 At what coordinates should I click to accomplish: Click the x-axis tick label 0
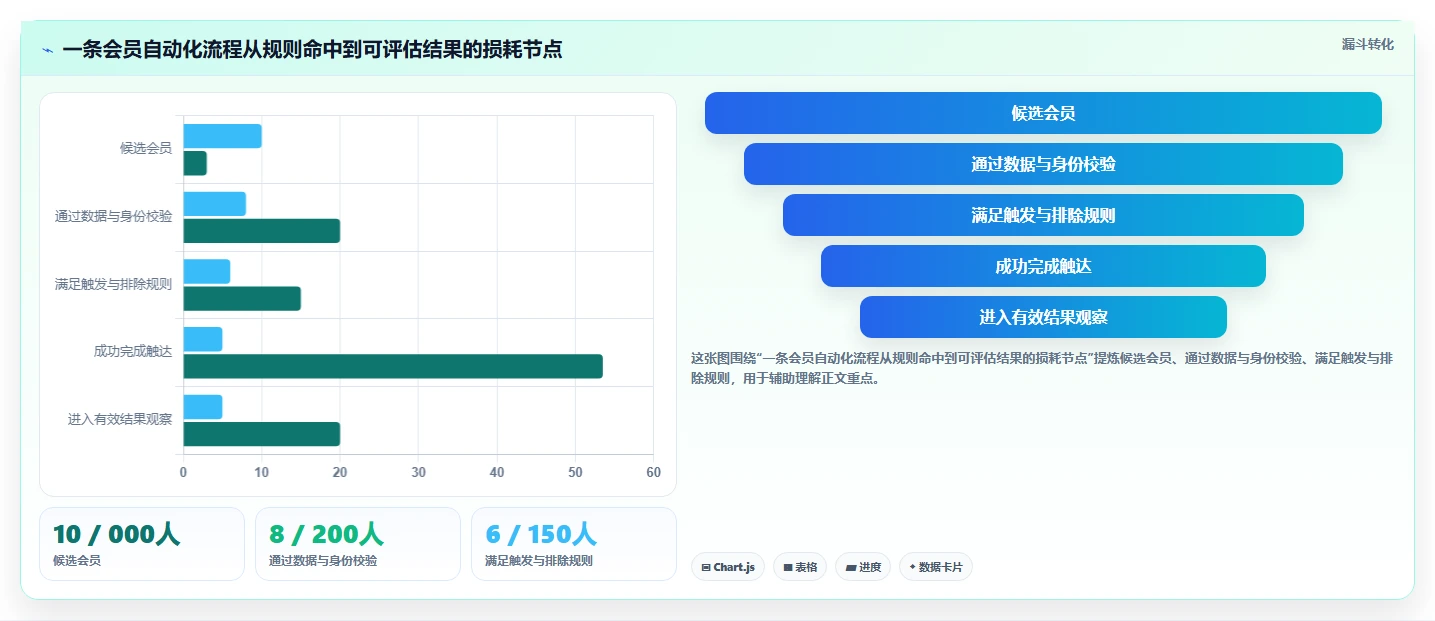[x=183, y=472]
